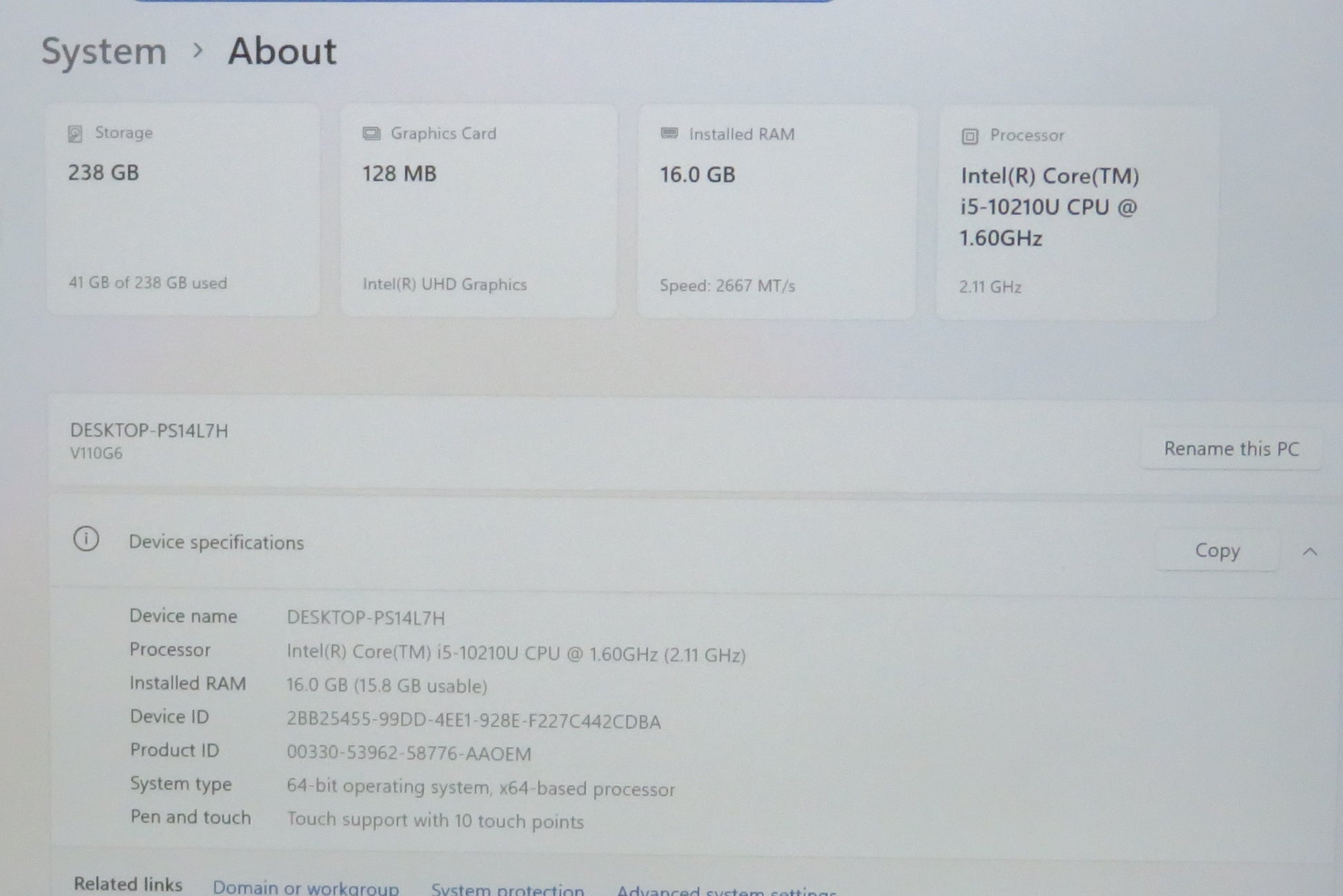Click the Device specifications info icon
This screenshot has width=1343, height=896.
click(86, 539)
